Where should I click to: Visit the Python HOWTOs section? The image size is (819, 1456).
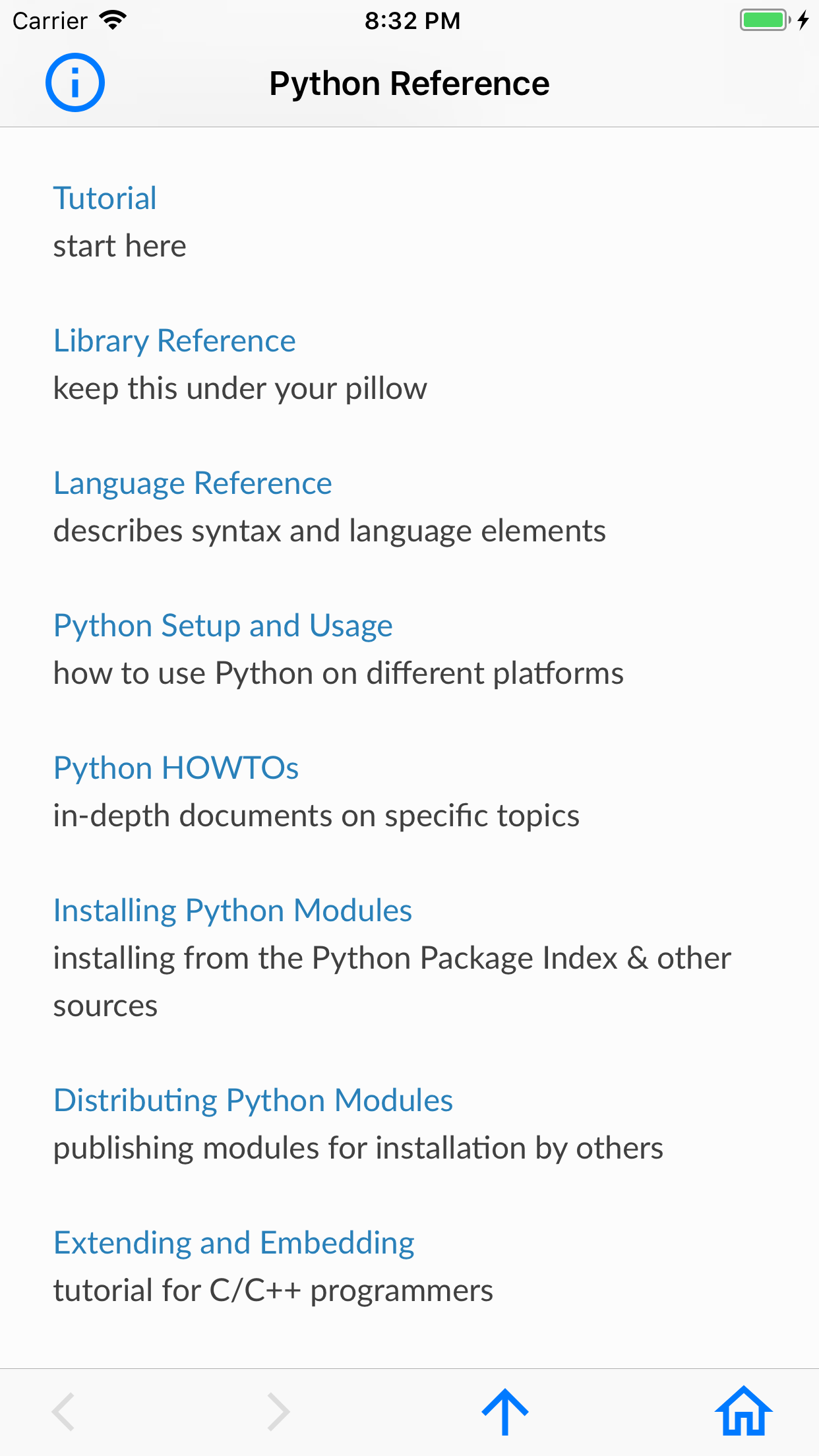[176, 768]
